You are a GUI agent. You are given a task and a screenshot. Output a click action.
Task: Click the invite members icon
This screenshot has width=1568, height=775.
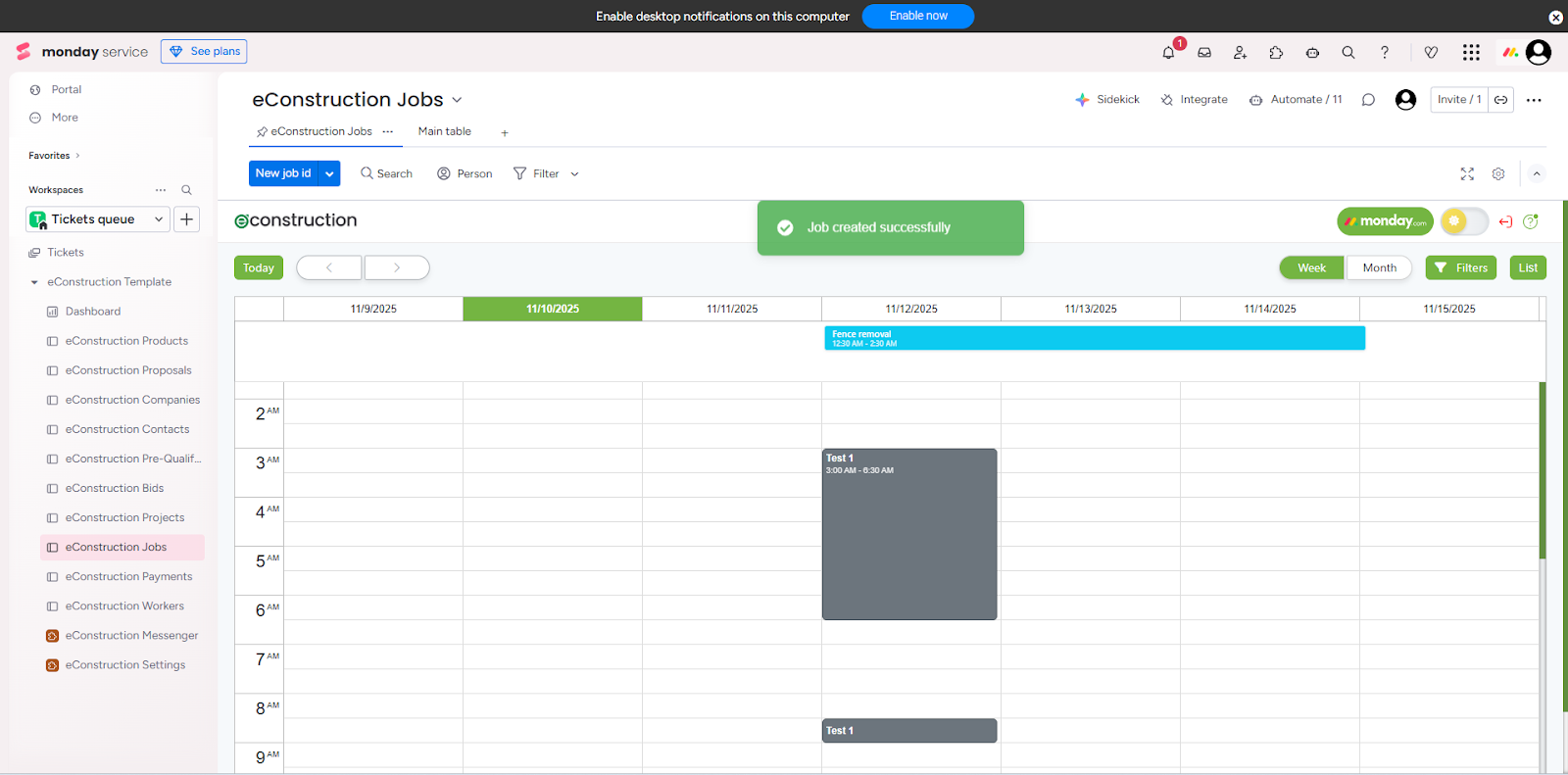pyautogui.click(x=1240, y=53)
